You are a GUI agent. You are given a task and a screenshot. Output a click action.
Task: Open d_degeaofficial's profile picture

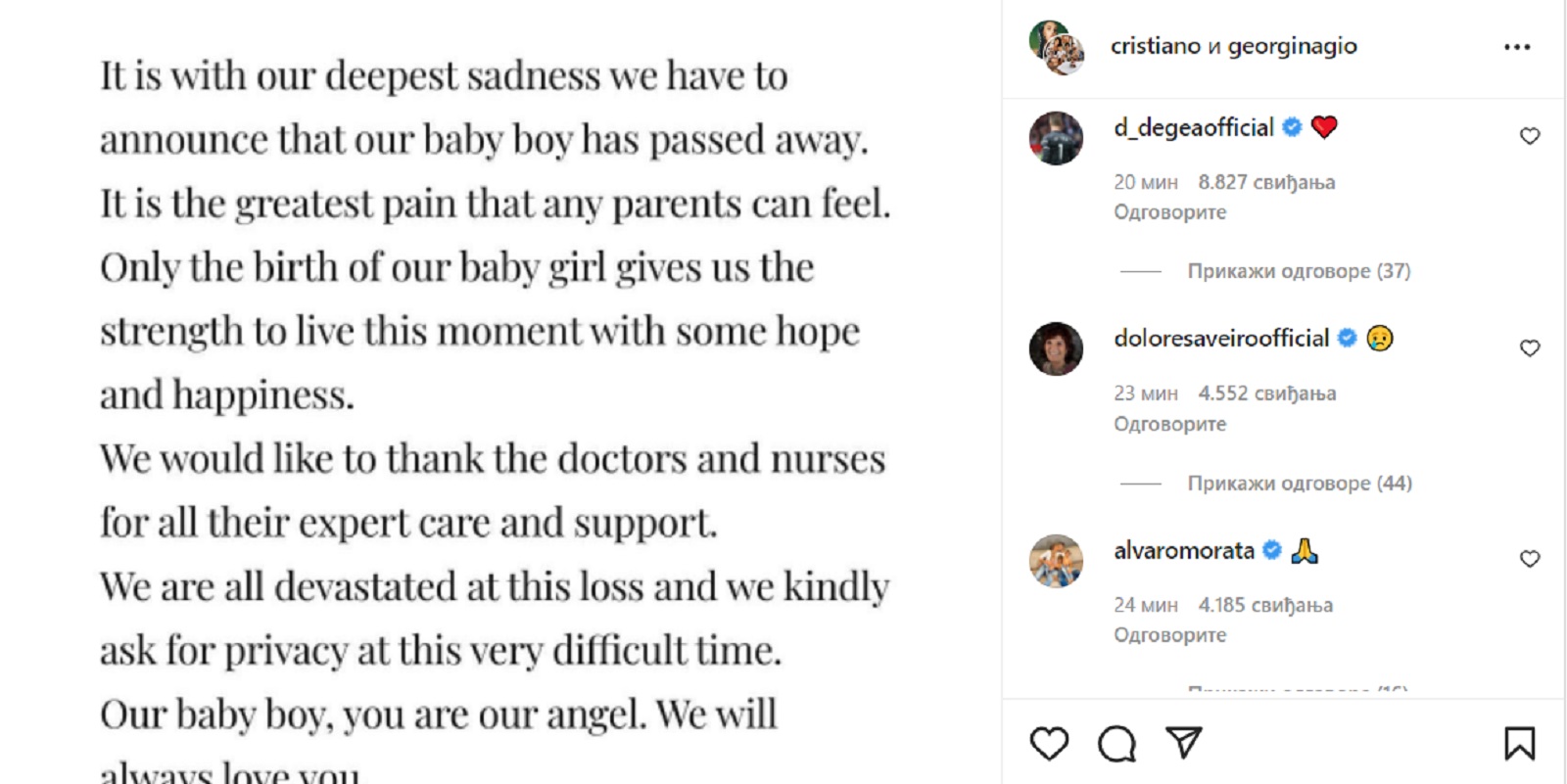[x=1056, y=138]
